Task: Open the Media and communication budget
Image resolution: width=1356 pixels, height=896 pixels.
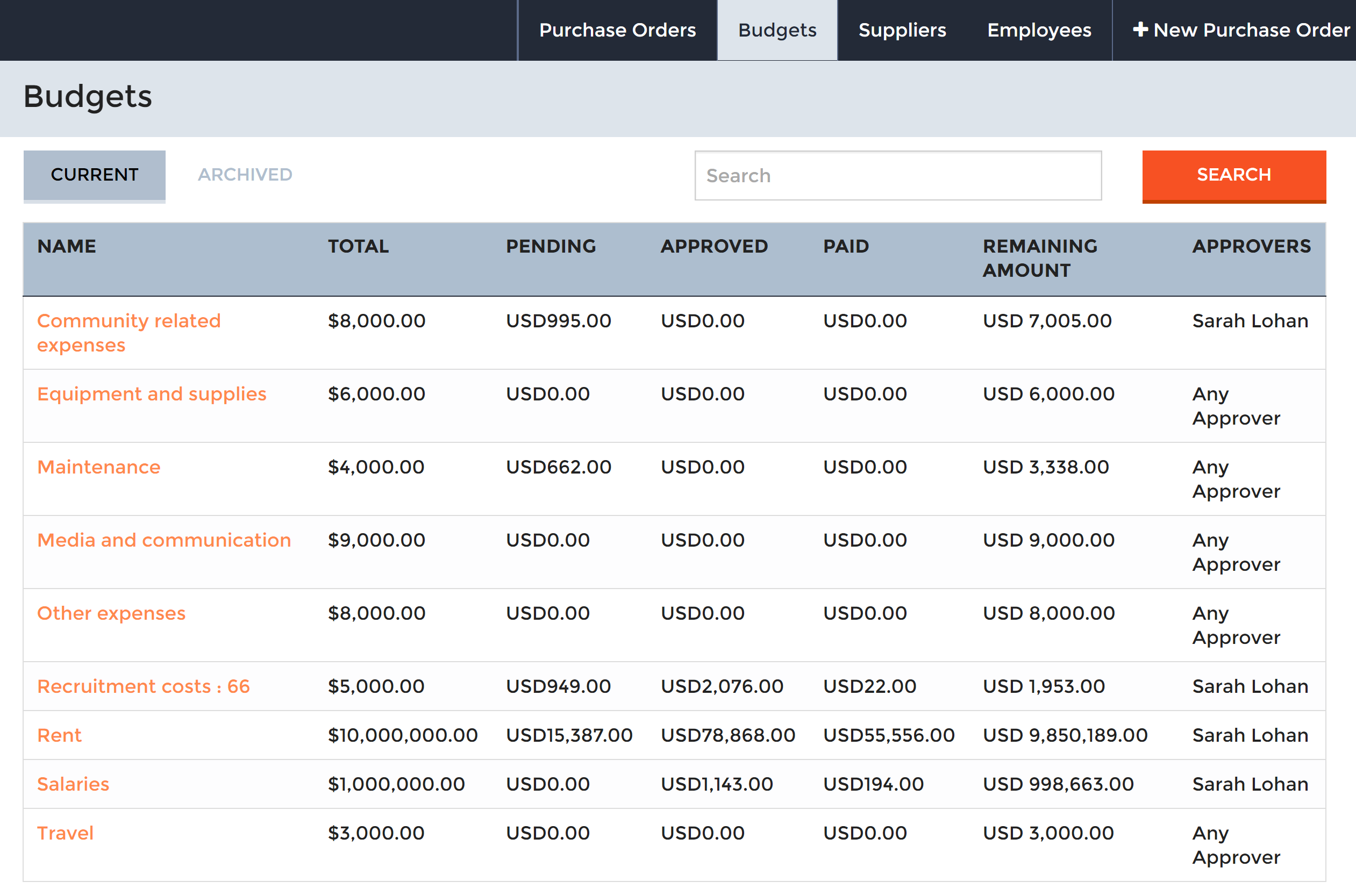Action: (164, 540)
